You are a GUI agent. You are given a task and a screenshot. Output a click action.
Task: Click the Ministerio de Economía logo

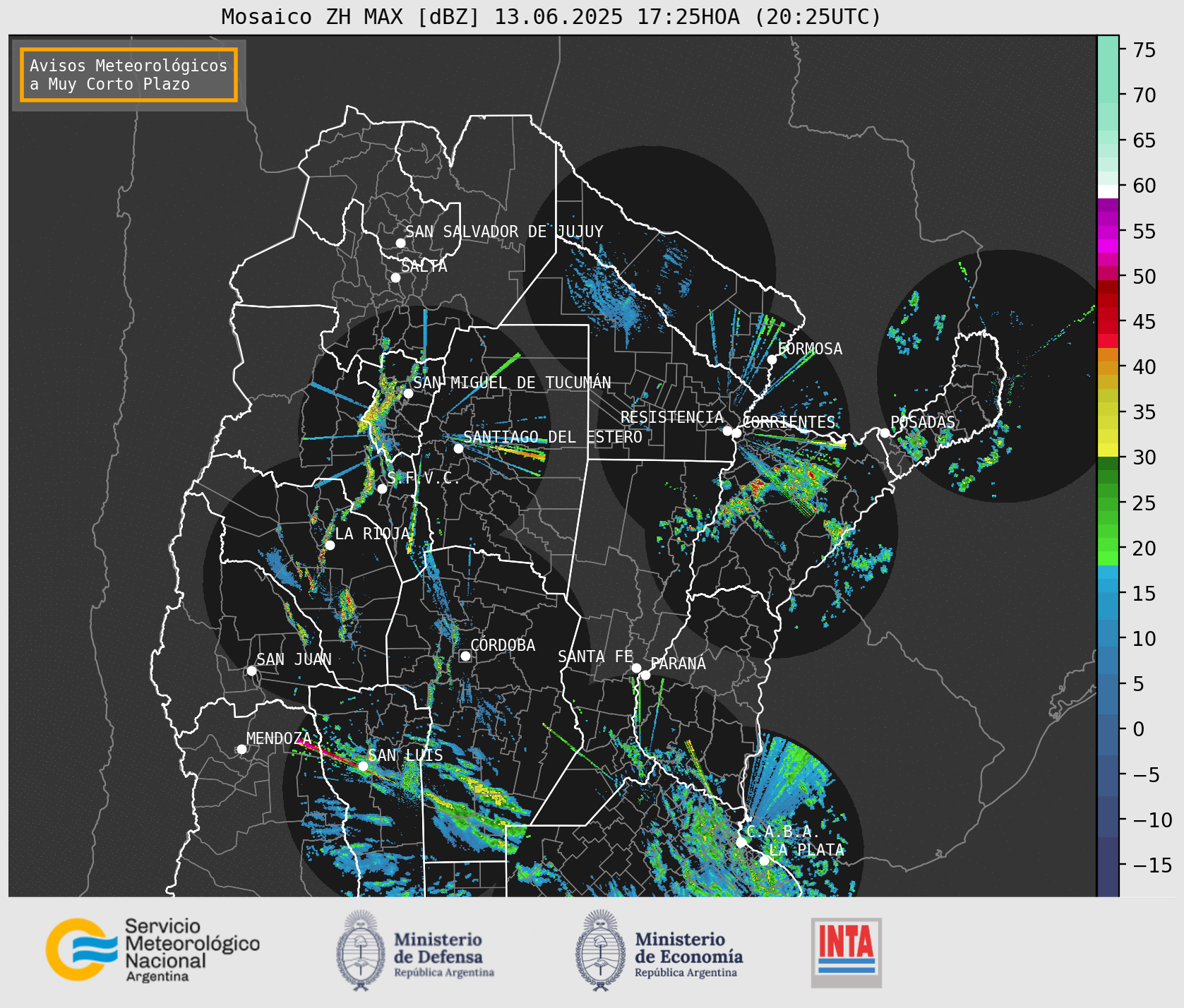(659, 950)
